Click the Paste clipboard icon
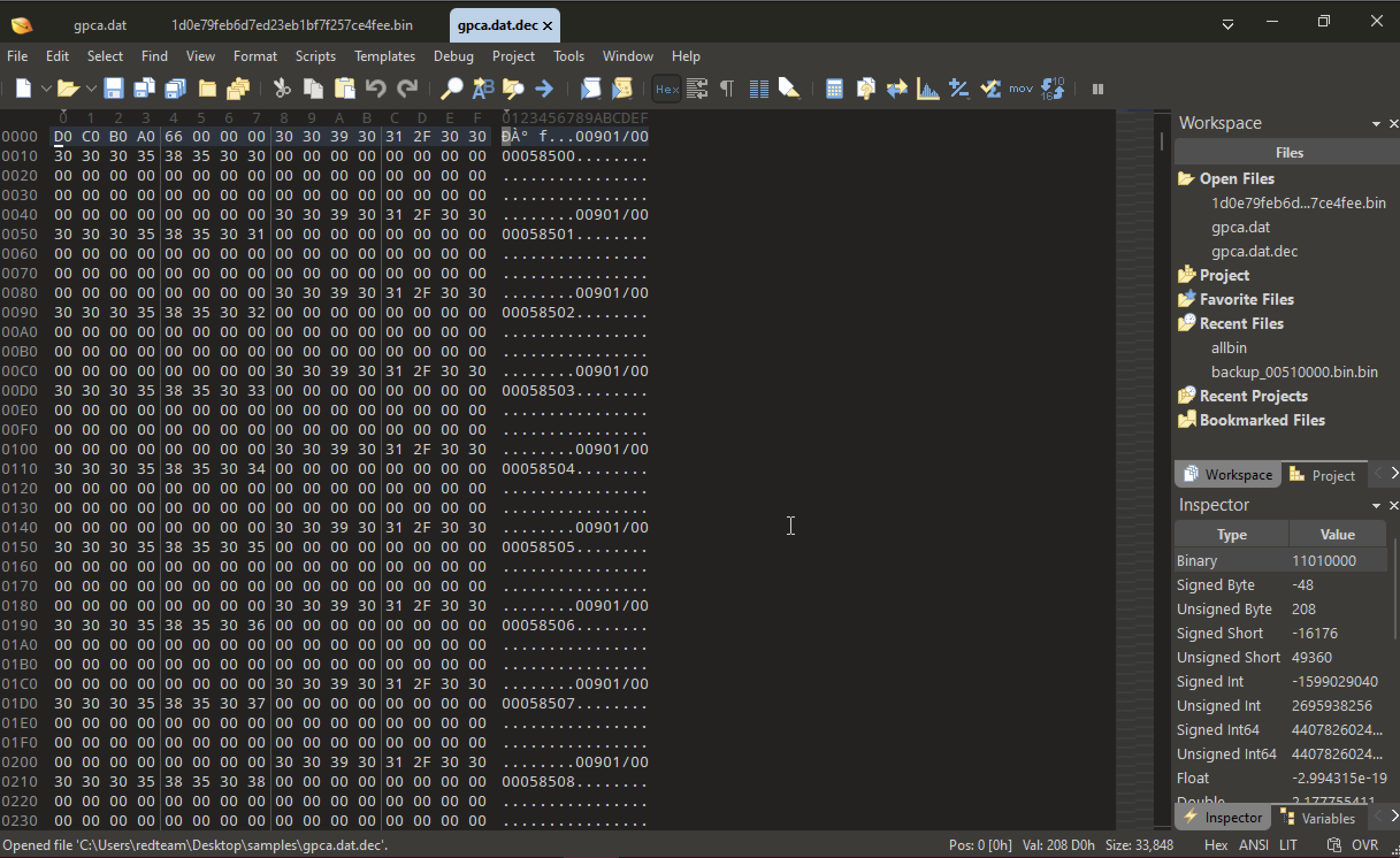1400x858 pixels. coord(345,89)
